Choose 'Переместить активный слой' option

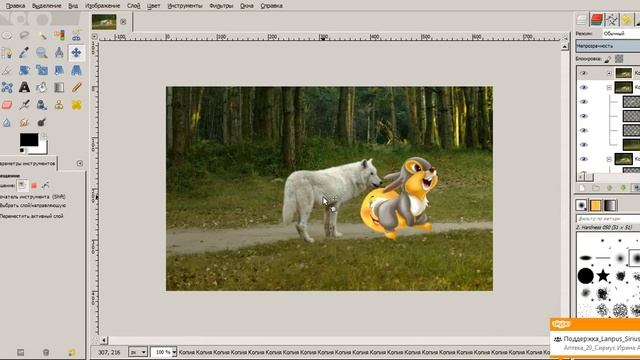[x=31, y=216]
